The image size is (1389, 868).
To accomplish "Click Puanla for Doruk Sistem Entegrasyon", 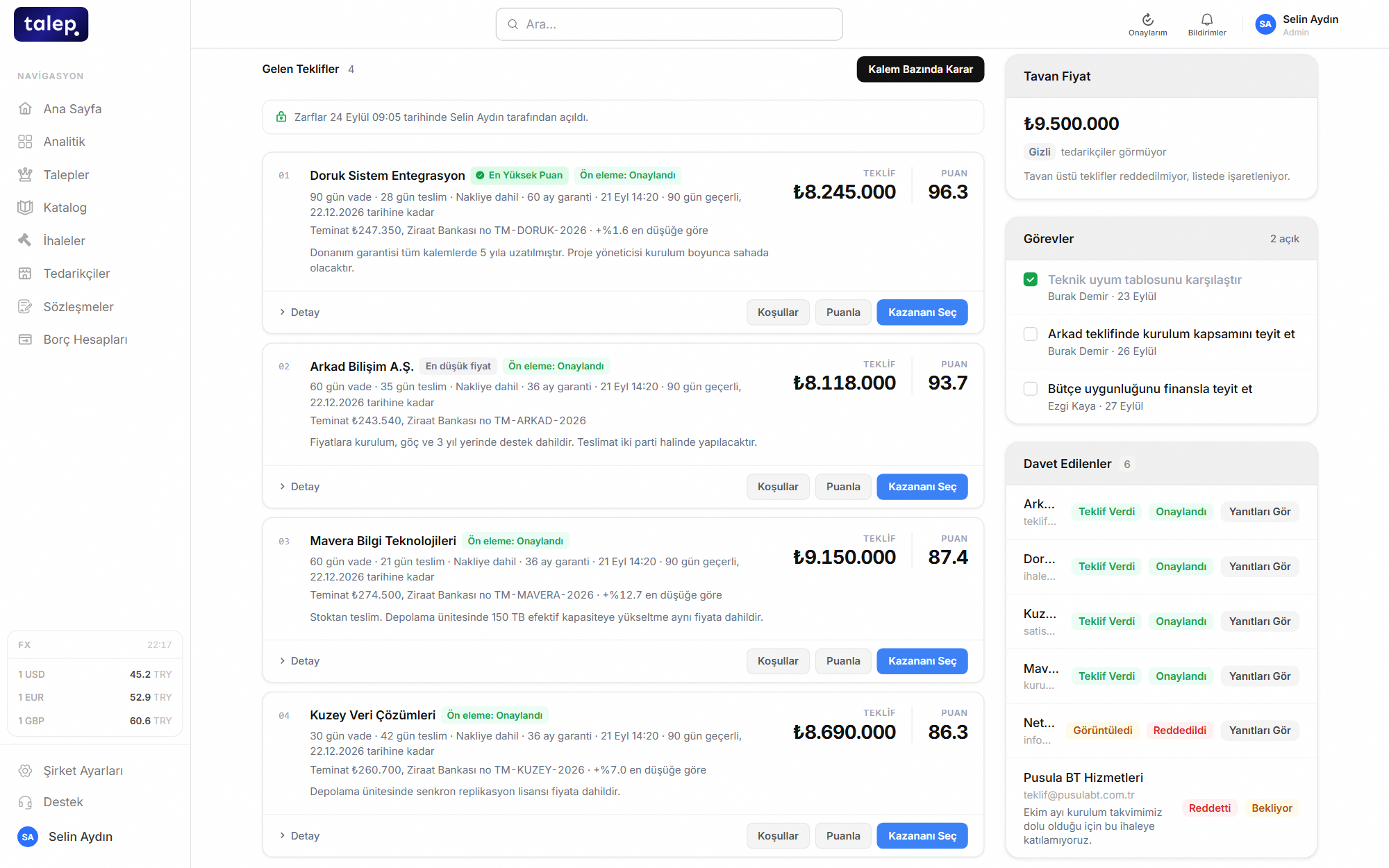I will 843,312.
